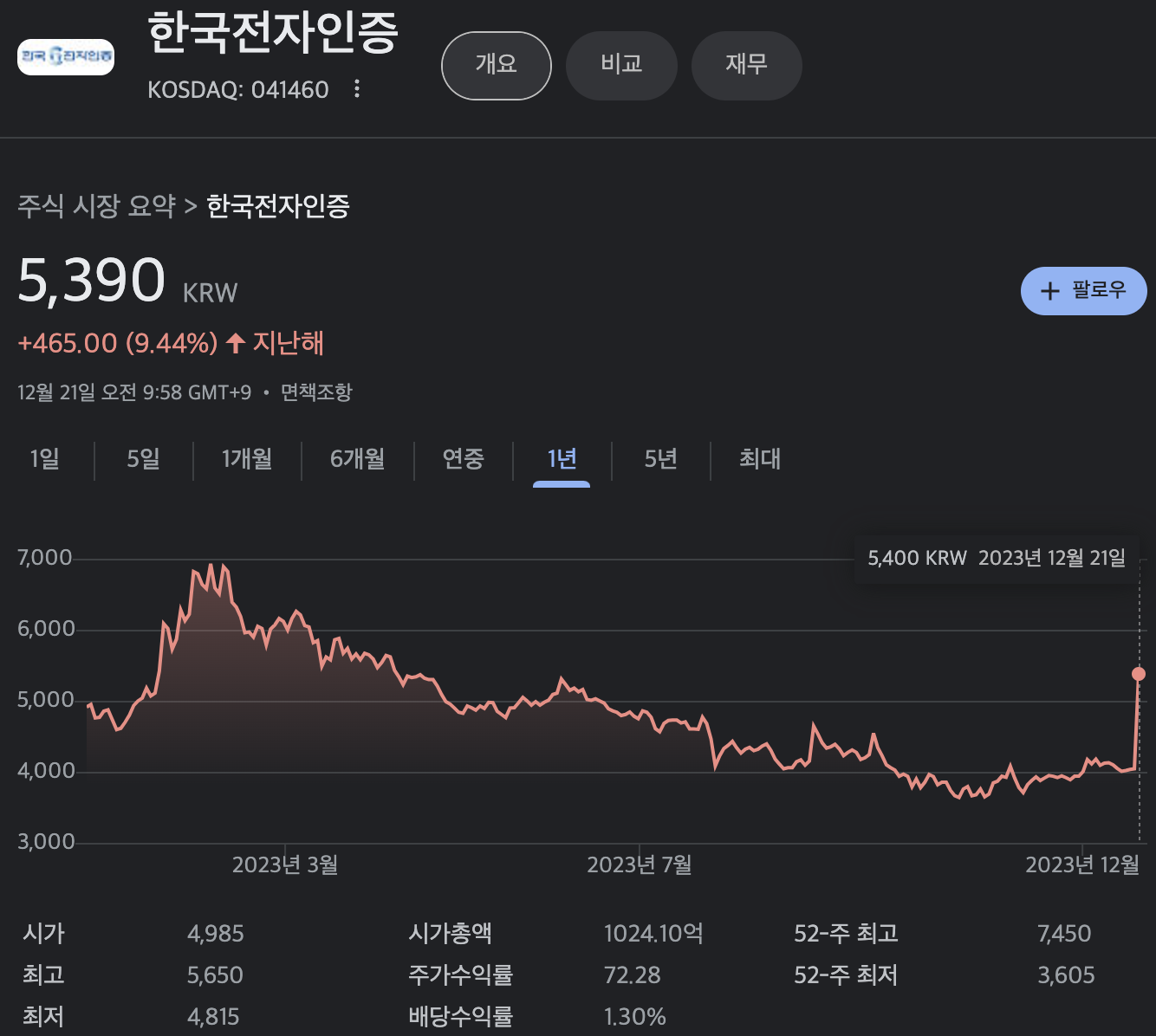Open the three-dot menu beside KOSDAQ: 041460
Viewport: 1156px width, 1036px height.
point(357,89)
